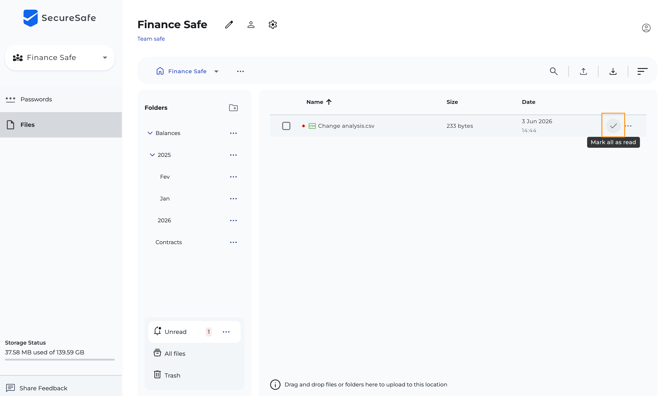Open the user account profile icon
Screen dimensions: 670x396
646,28
